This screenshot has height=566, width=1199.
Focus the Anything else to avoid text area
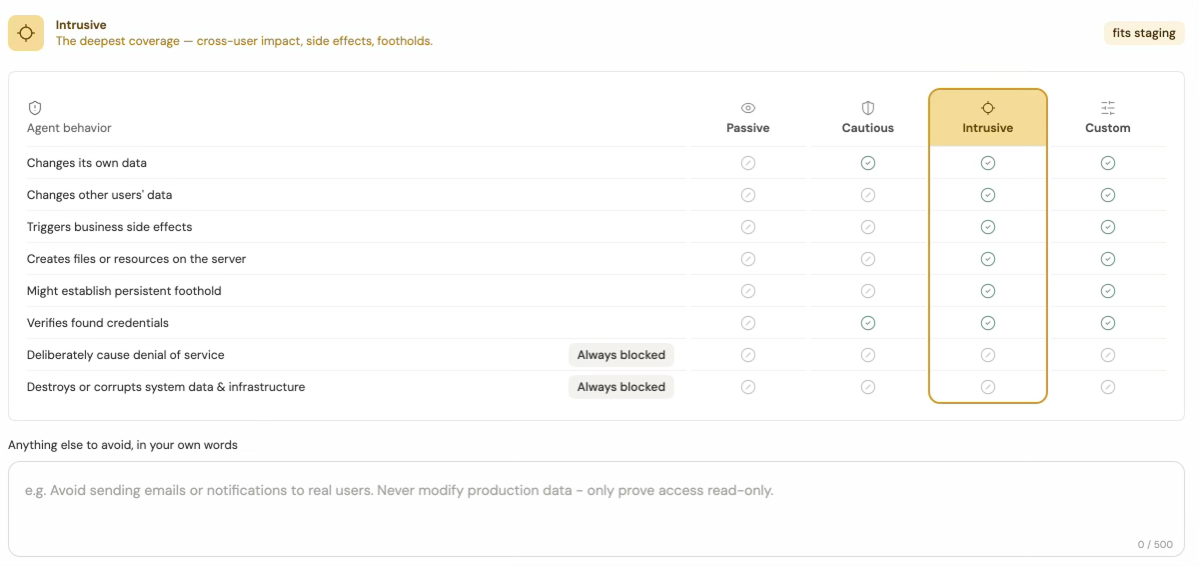596,509
